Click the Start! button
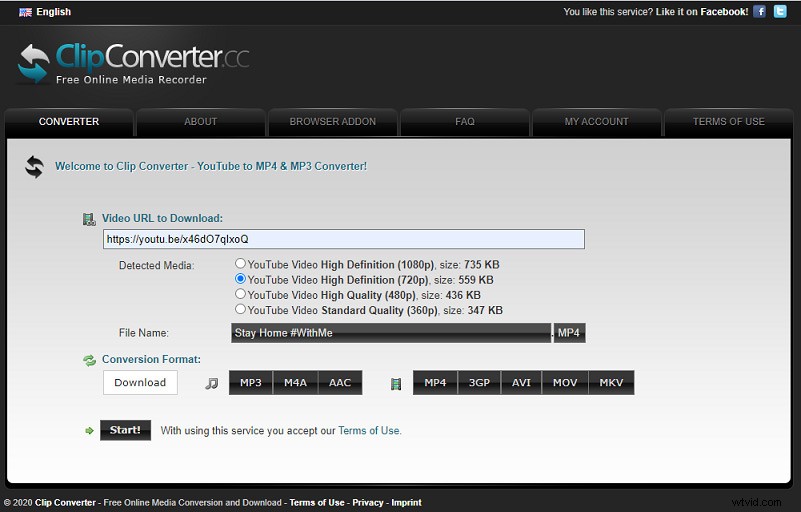The image size is (801, 512). point(125,430)
